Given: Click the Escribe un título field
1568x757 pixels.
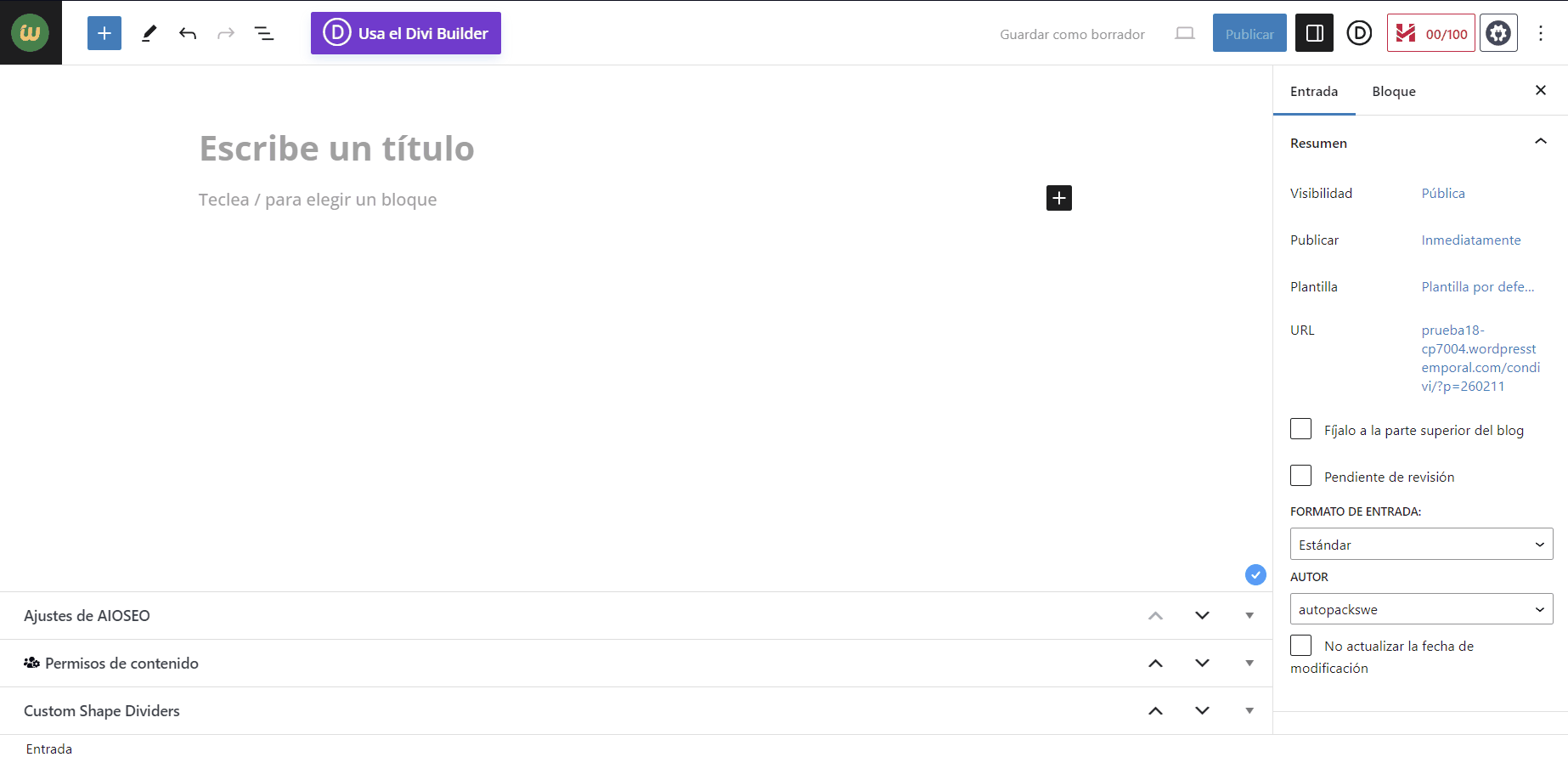Looking at the screenshot, I should (x=336, y=149).
